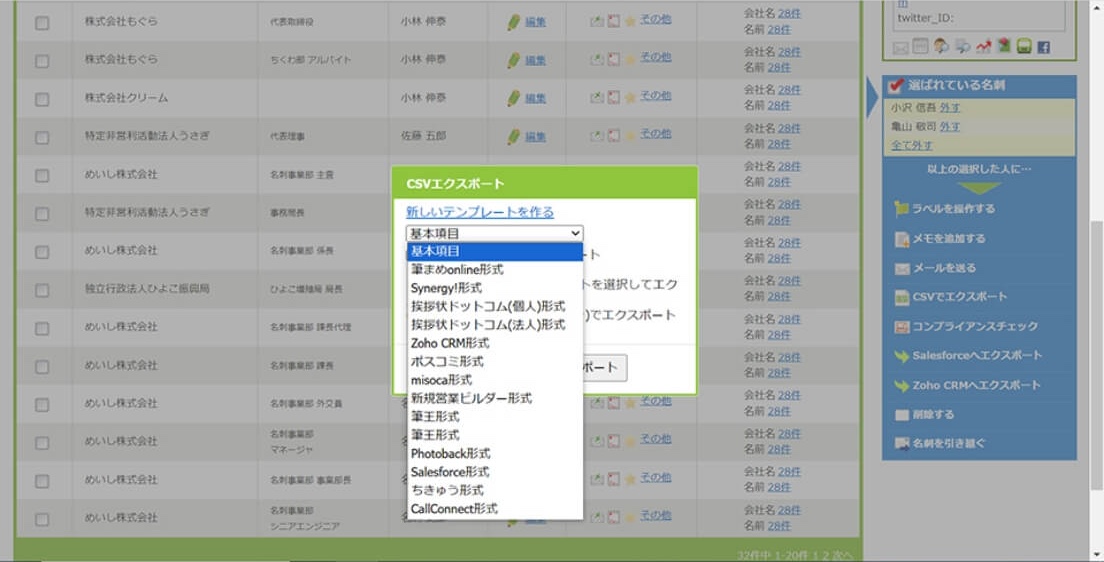Choose the 筆まめonline形式 option

pos(457,270)
